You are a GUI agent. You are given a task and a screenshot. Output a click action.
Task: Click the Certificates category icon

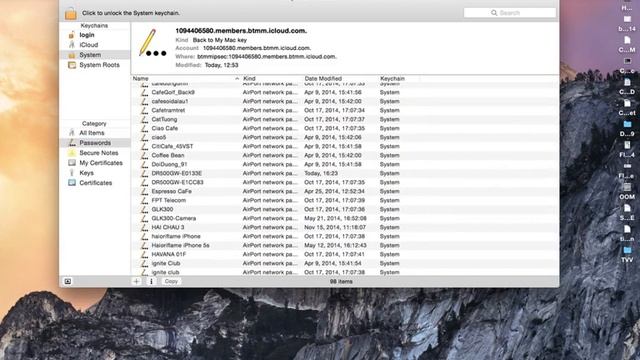pyautogui.click(x=72, y=183)
